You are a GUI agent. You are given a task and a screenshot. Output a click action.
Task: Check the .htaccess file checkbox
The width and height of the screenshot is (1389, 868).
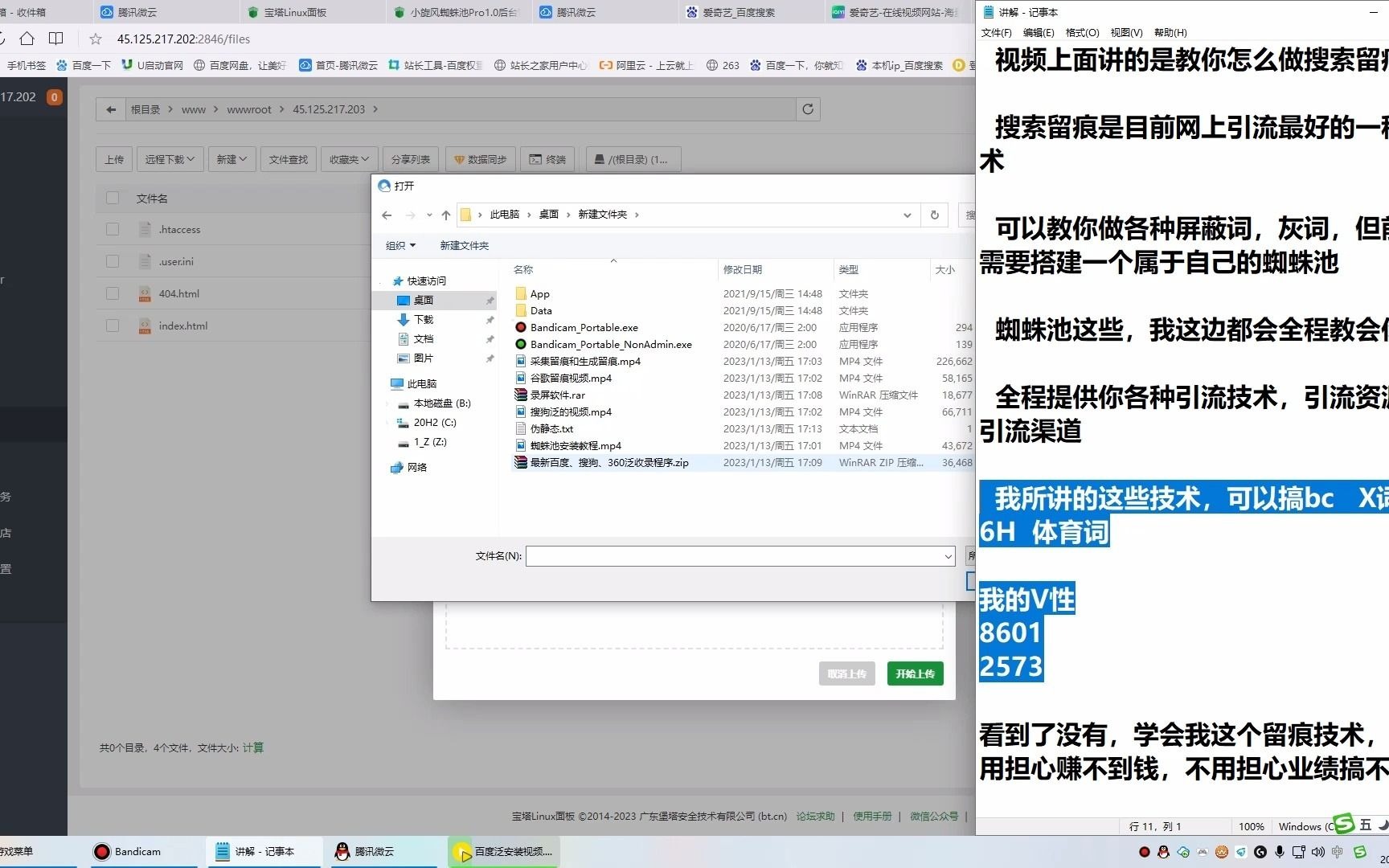[x=113, y=229]
